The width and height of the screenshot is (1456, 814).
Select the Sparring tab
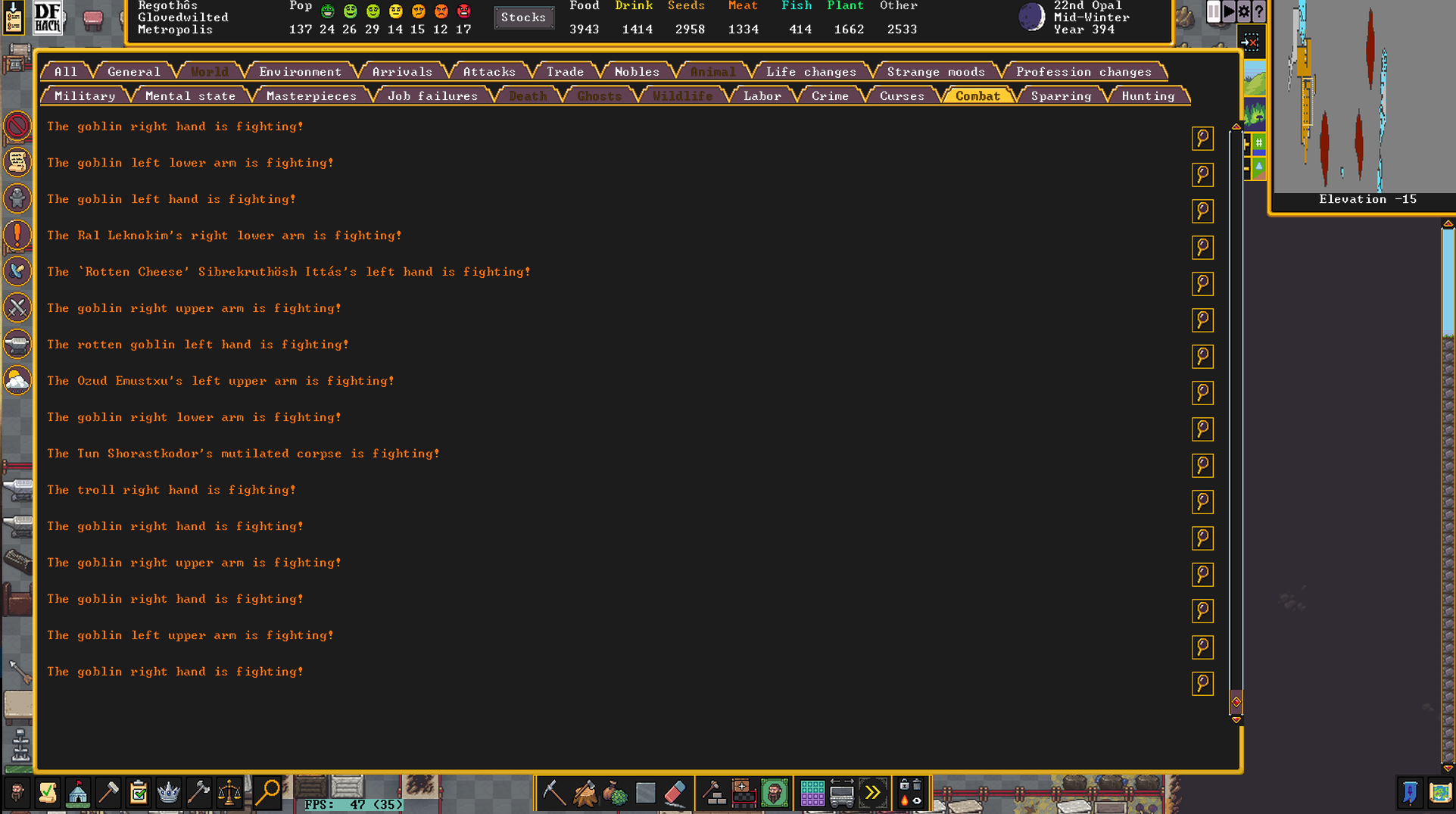point(1061,95)
